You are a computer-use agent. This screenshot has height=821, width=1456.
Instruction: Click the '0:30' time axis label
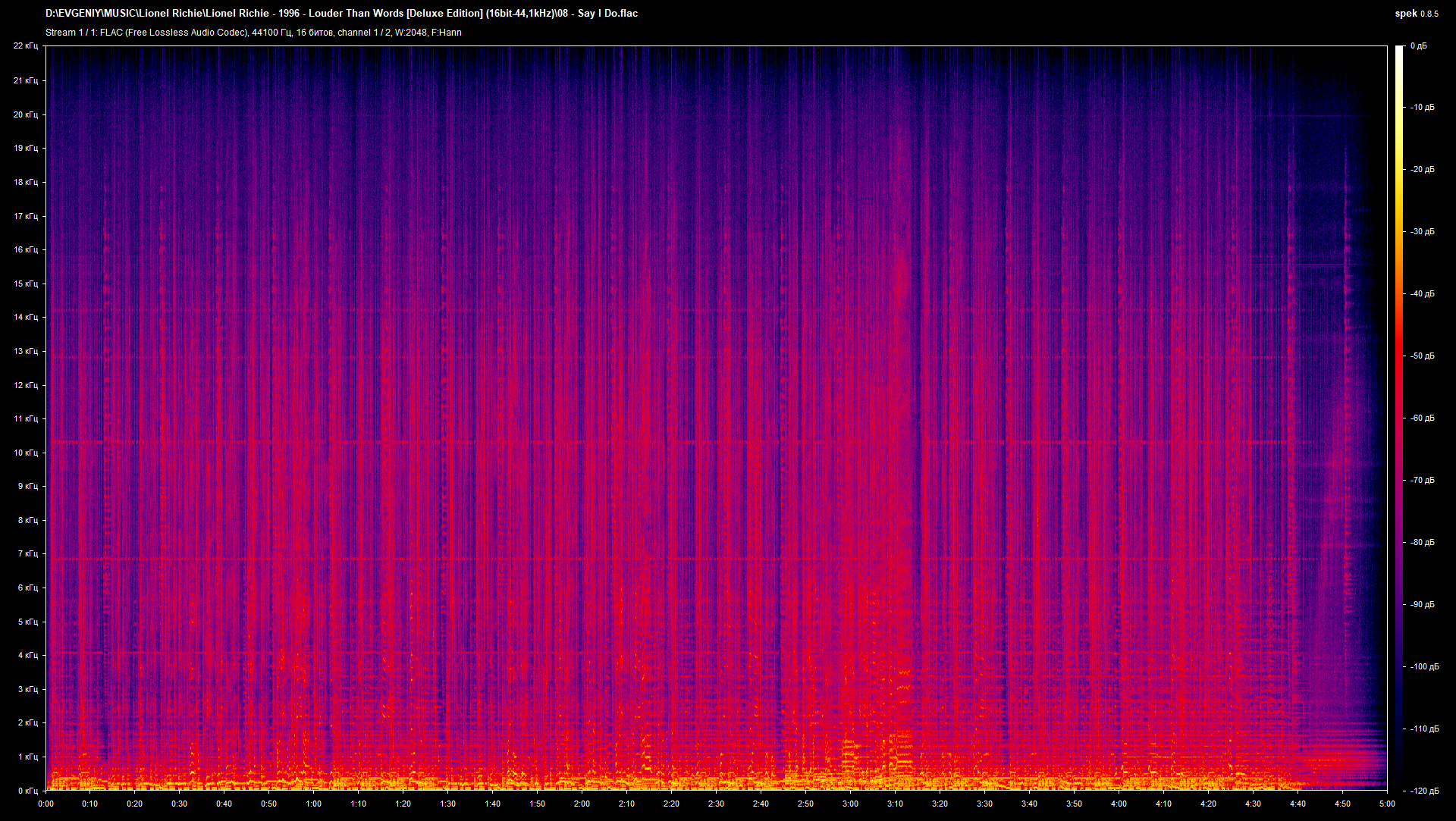[180, 804]
